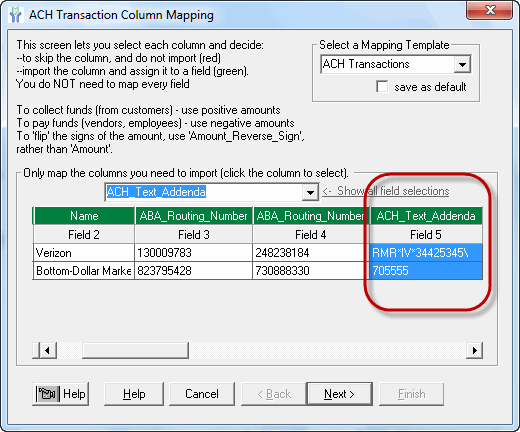The height and width of the screenshot is (432, 520).
Task: Click the horizontal scrollbar thumb
Action: 135,350
